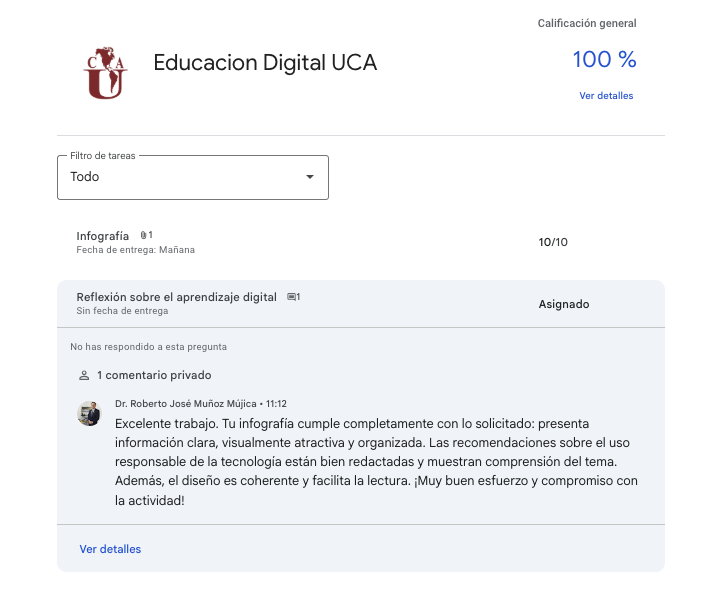Collapse the Reflexión sobre el aprendizaje digital row
The width and height of the screenshot is (724, 598).
point(360,303)
